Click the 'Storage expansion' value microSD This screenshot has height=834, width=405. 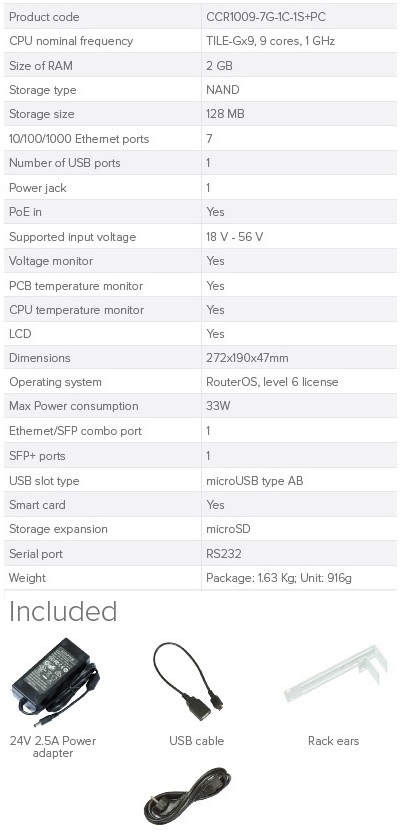pyautogui.click(x=228, y=529)
